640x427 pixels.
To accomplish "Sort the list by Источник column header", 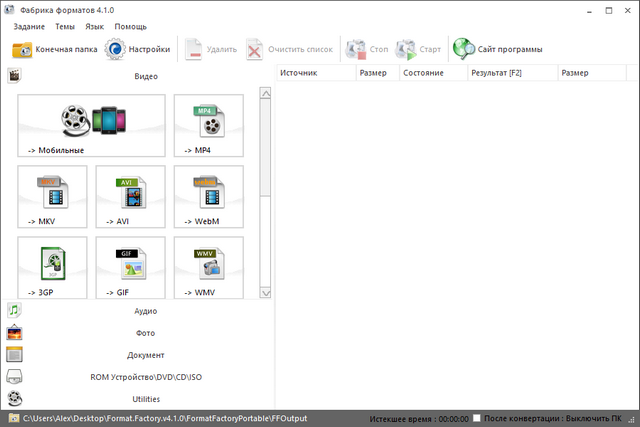I will coord(313,73).
